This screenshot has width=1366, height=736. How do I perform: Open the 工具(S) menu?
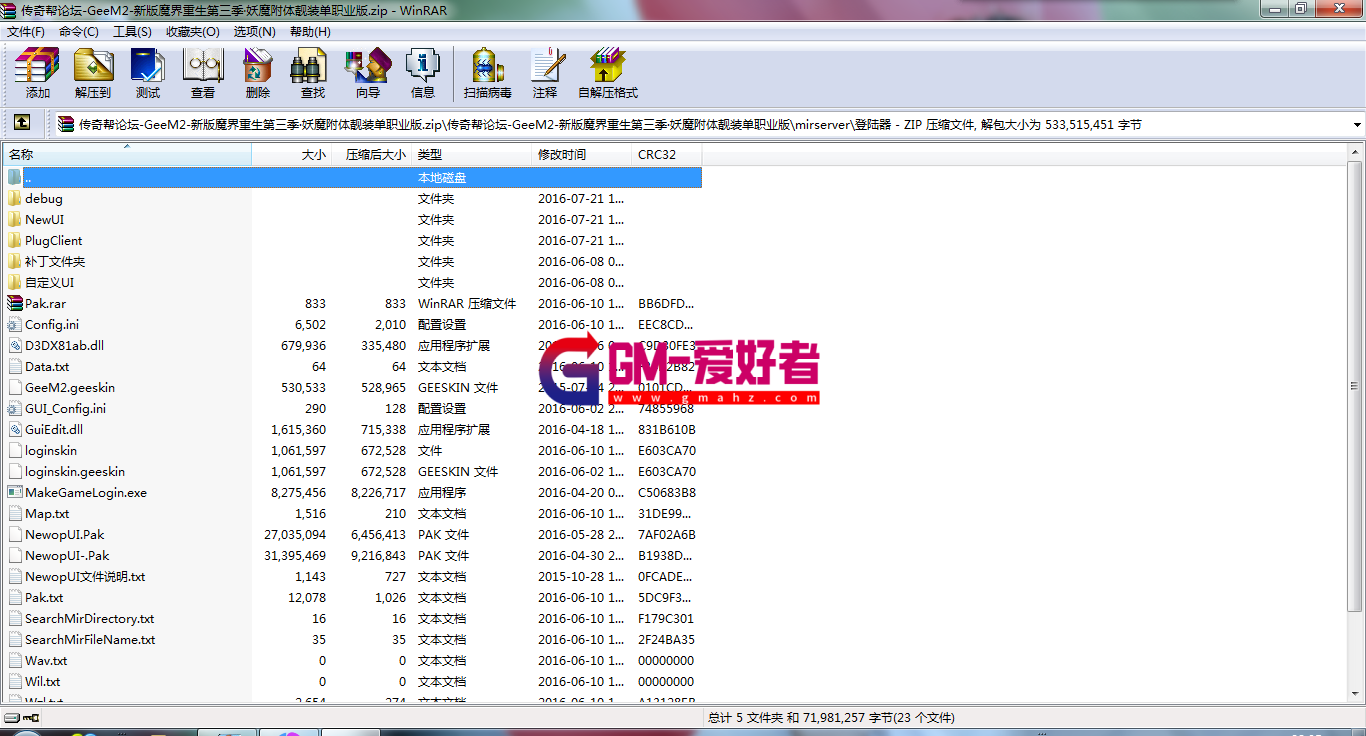click(132, 31)
